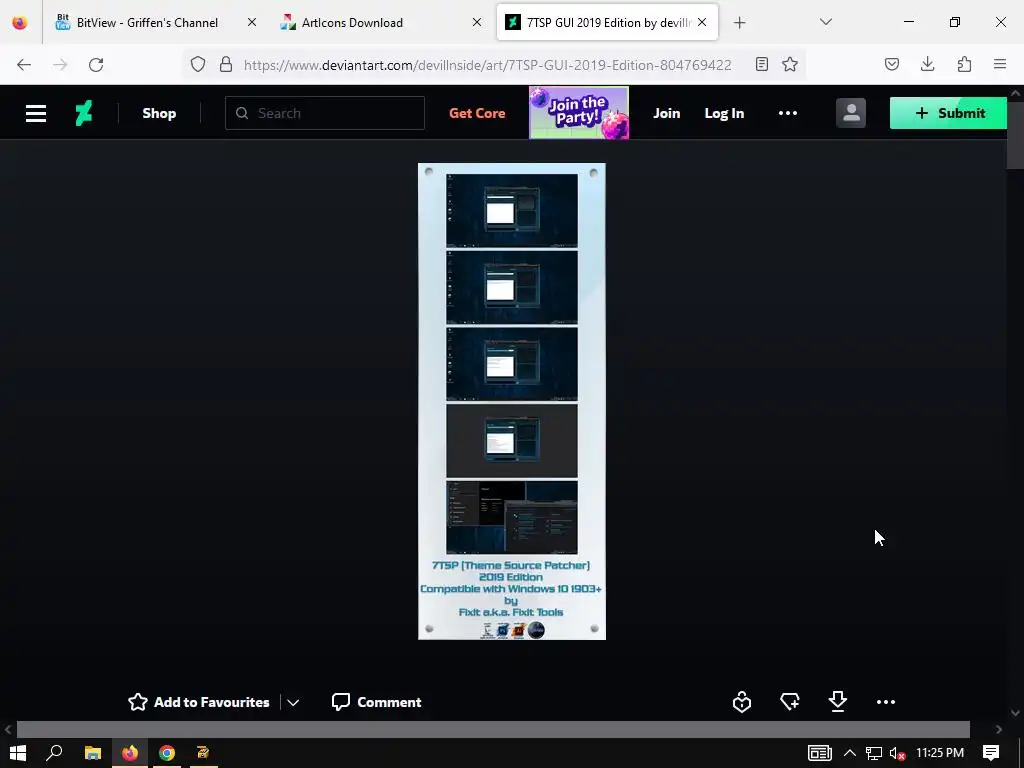Screen dimensions: 1024x768
Task: Open the News and interests taskbar icon
Action: click(820, 753)
